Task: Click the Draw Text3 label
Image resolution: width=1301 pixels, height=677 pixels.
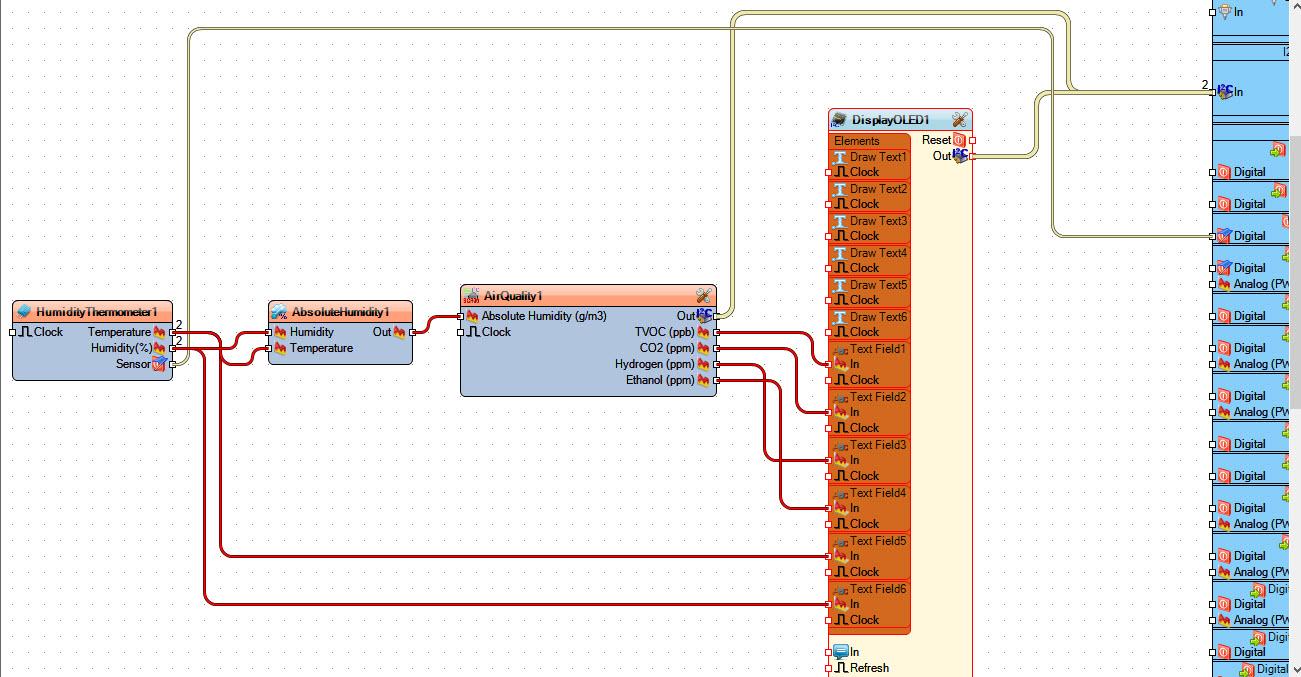Action: click(x=879, y=221)
